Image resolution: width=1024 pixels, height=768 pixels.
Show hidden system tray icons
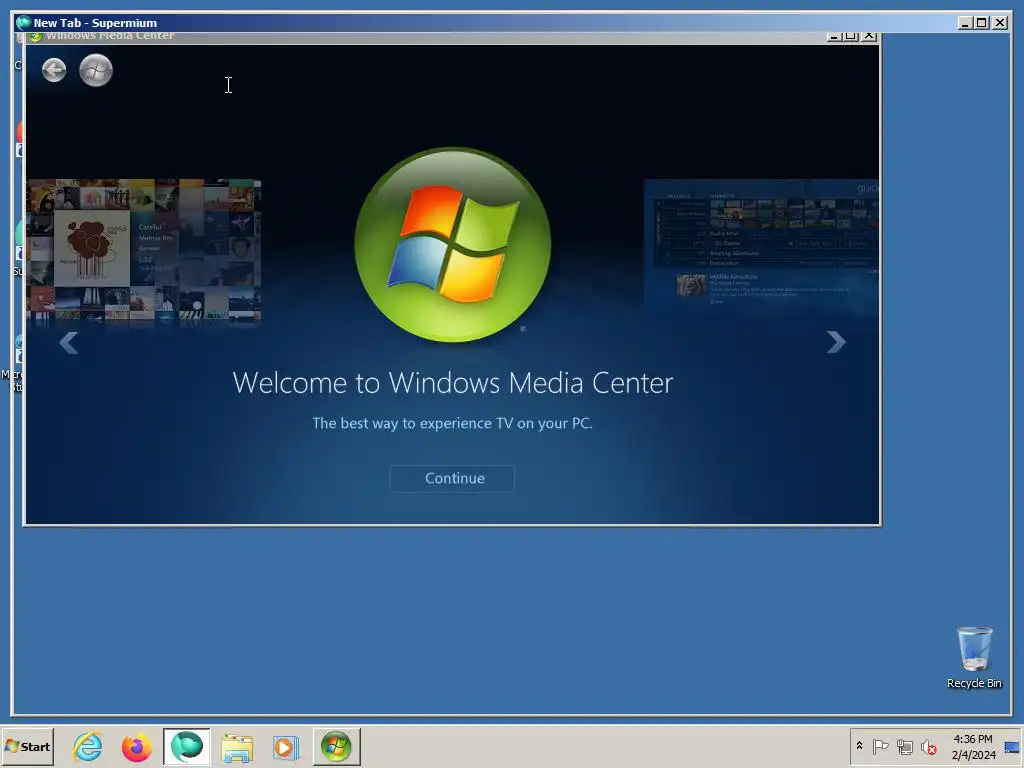[859, 746]
